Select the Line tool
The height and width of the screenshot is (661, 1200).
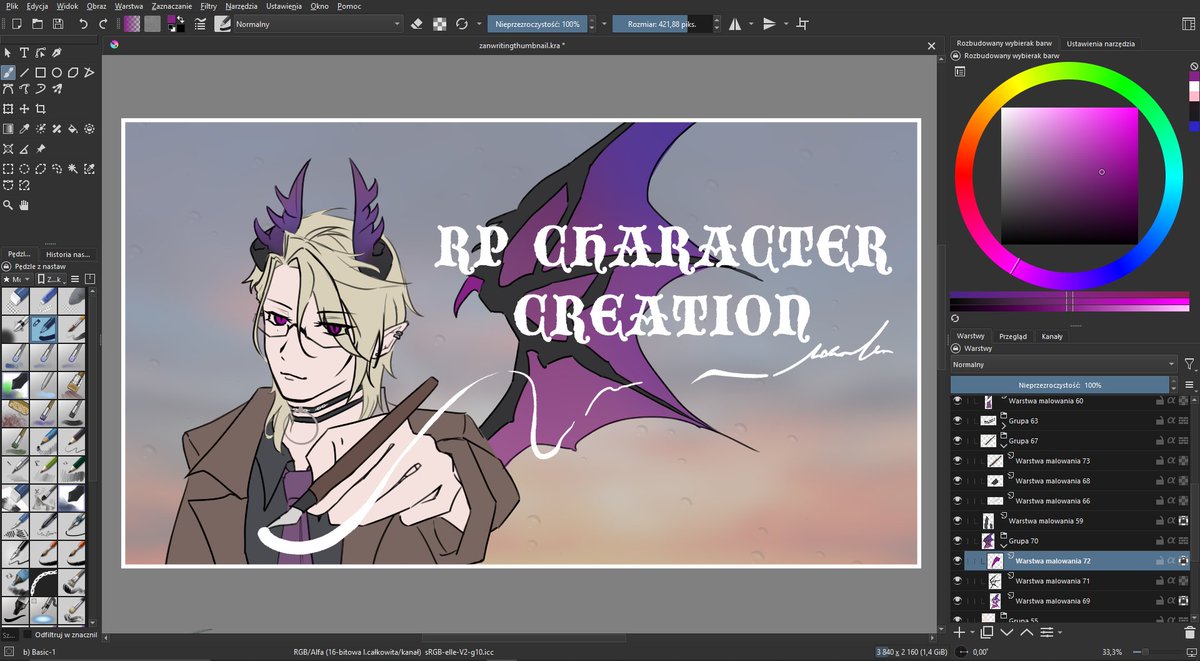pyautogui.click(x=24, y=72)
